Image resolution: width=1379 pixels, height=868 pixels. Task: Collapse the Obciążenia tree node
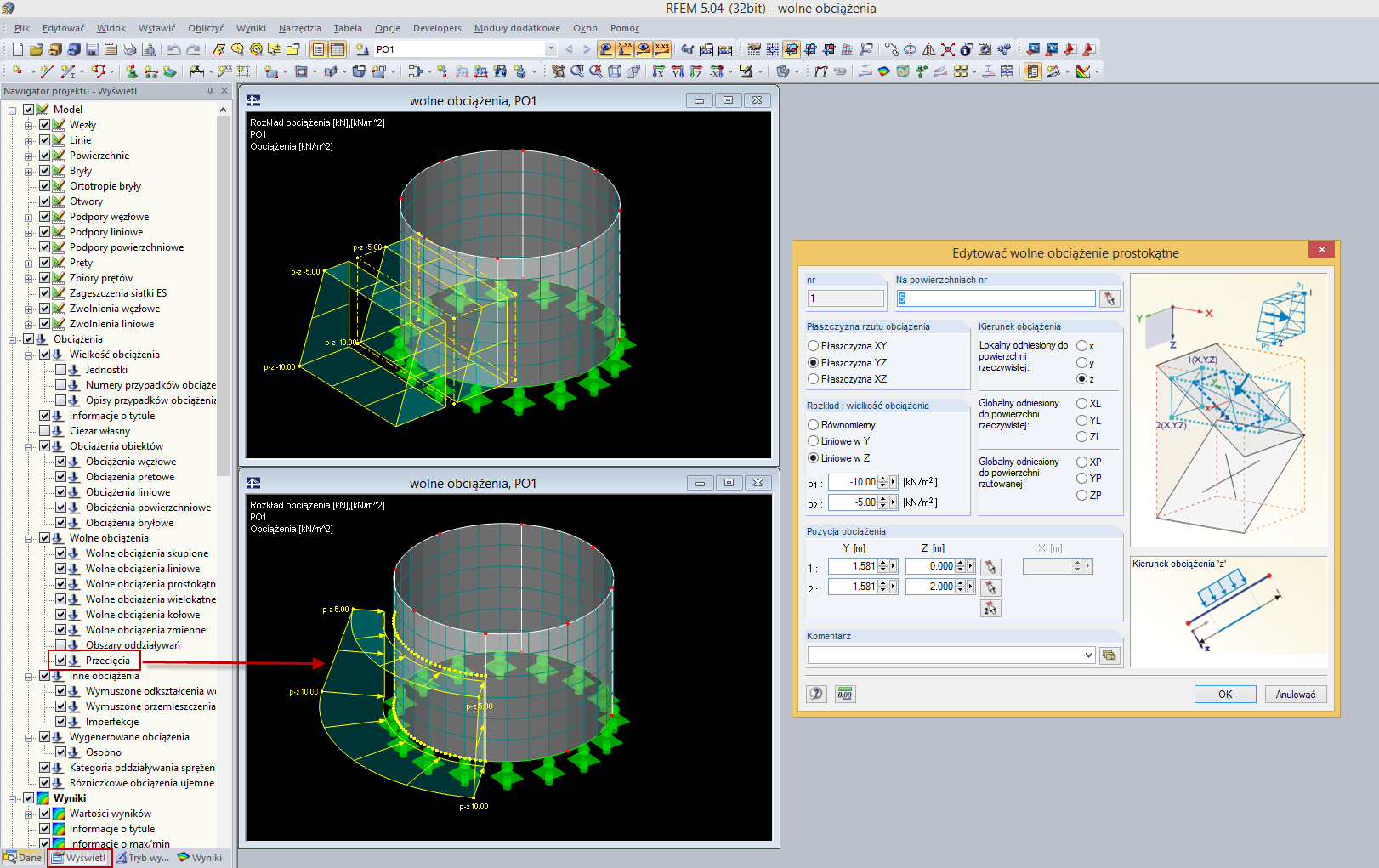point(13,339)
